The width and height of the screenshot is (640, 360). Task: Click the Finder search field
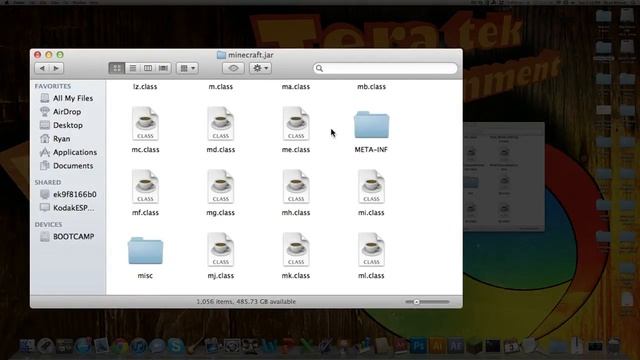click(385, 68)
